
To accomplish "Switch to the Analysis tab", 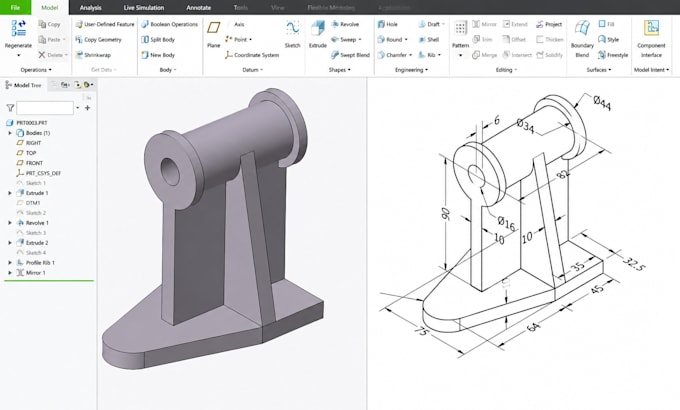I will (90, 7).
